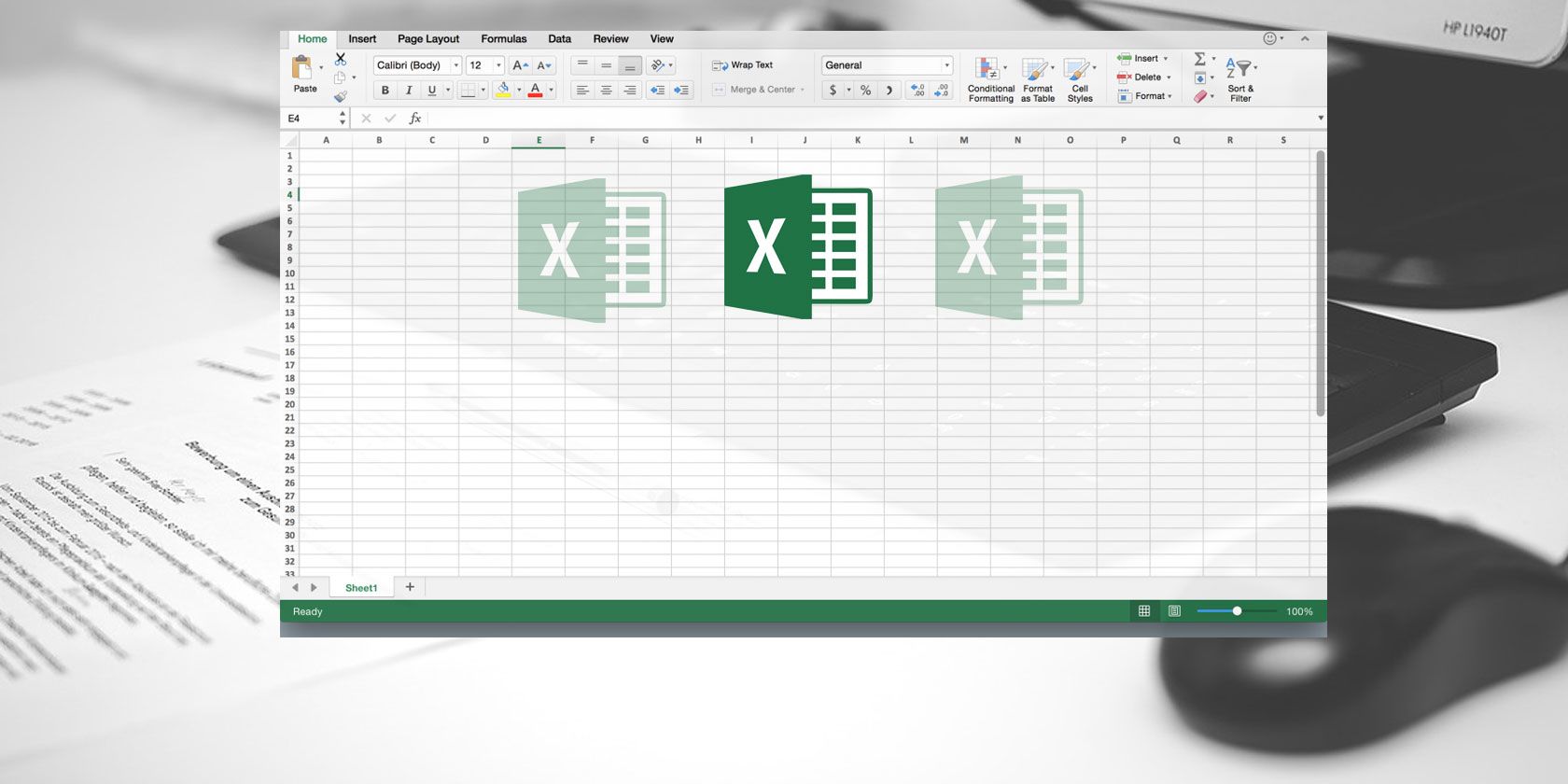1568x784 pixels.
Task: Align text left
Action: coord(582,91)
